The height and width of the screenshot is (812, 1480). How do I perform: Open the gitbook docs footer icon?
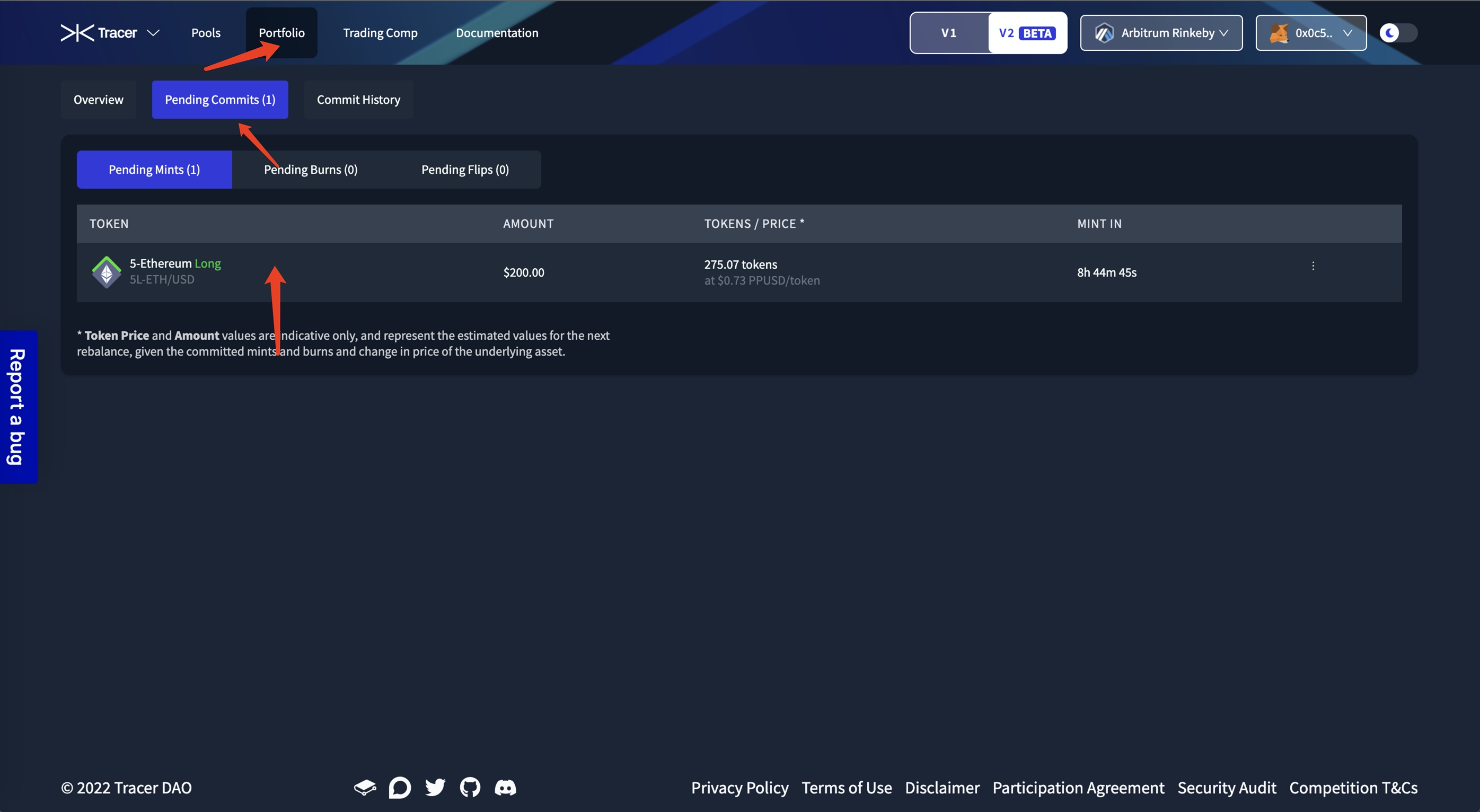[x=365, y=787]
